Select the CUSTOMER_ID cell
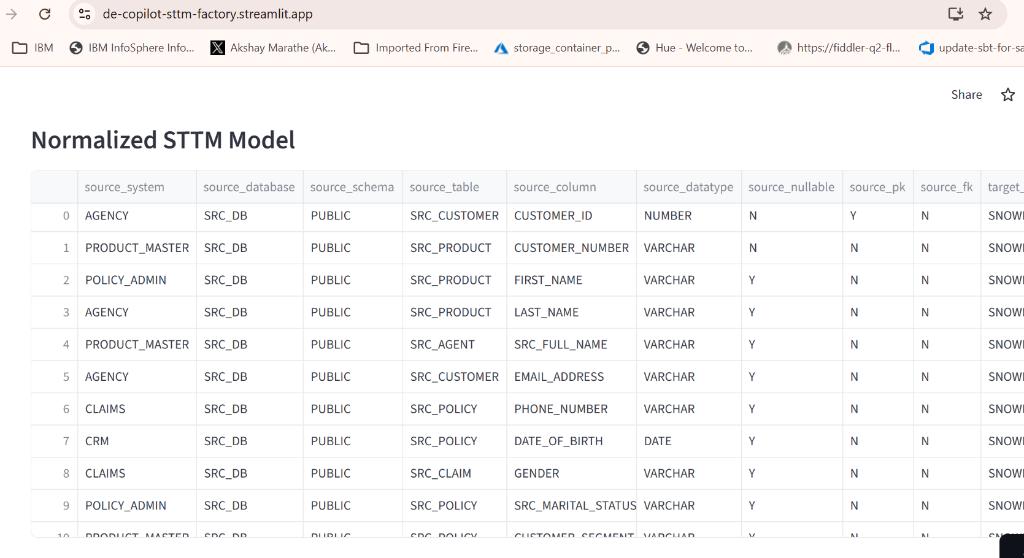The image size is (1024, 558). (571, 216)
